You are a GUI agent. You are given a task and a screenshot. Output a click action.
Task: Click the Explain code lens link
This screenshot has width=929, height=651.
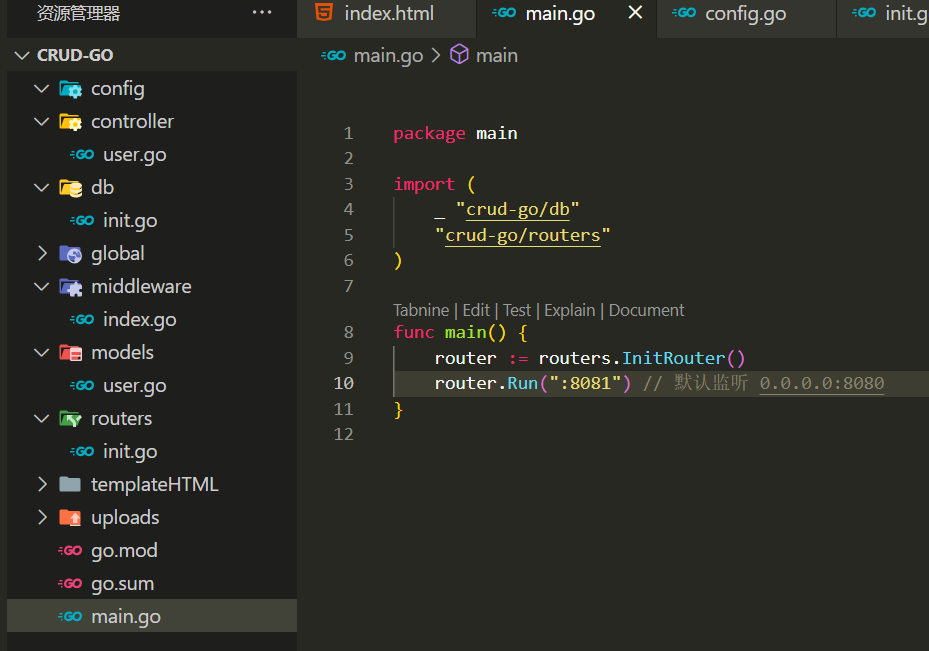[x=569, y=310]
